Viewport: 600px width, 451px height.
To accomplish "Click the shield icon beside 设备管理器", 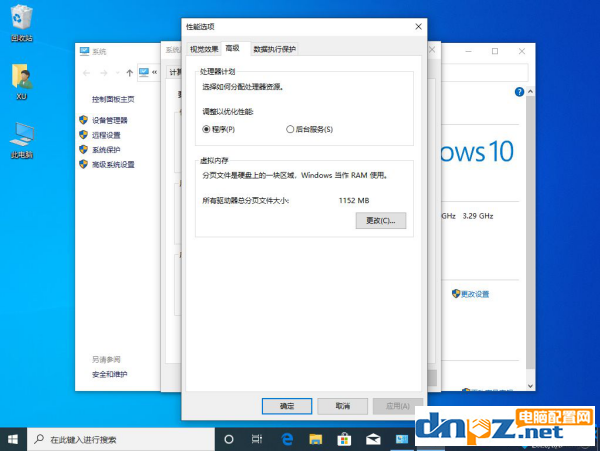I will [x=83, y=120].
